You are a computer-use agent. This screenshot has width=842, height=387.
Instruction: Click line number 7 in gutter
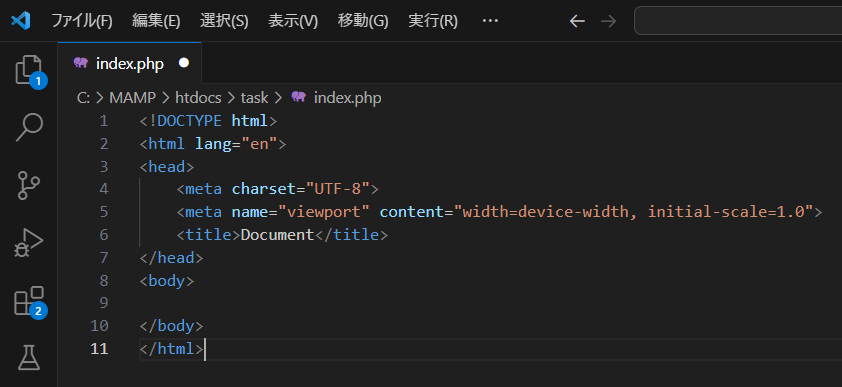103,258
